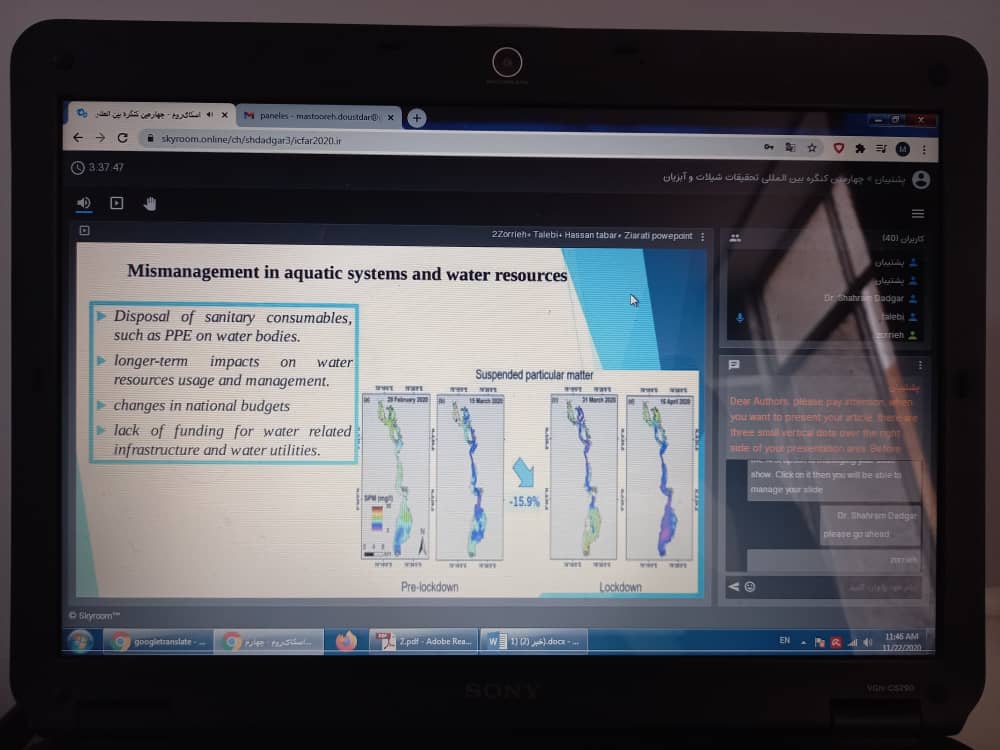Select Dr. Shahram Dadgar in users list

click(x=863, y=298)
